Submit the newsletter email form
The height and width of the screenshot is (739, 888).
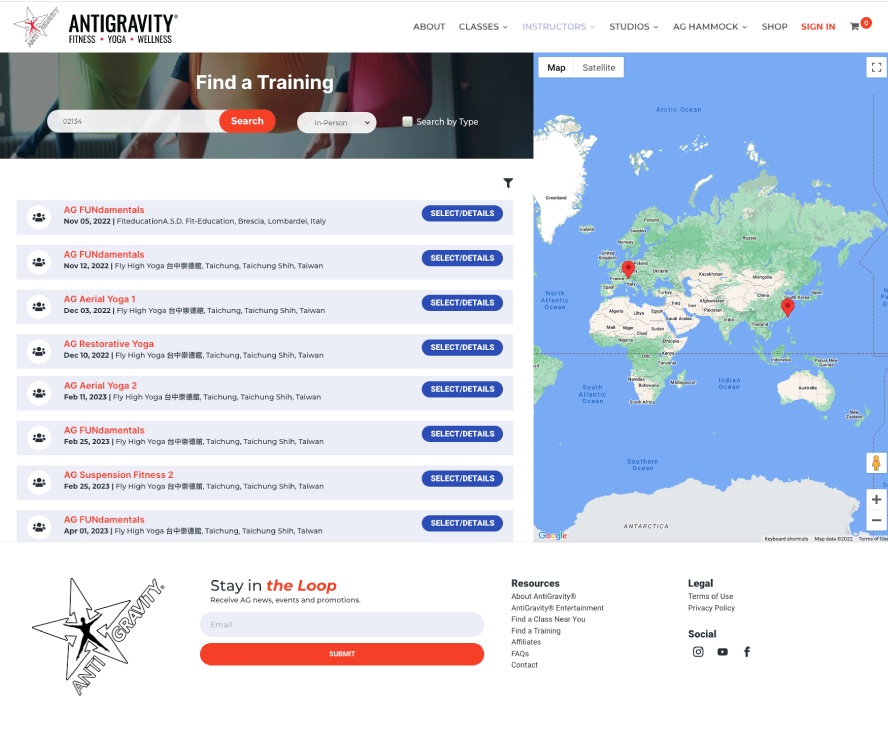[342, 653]
